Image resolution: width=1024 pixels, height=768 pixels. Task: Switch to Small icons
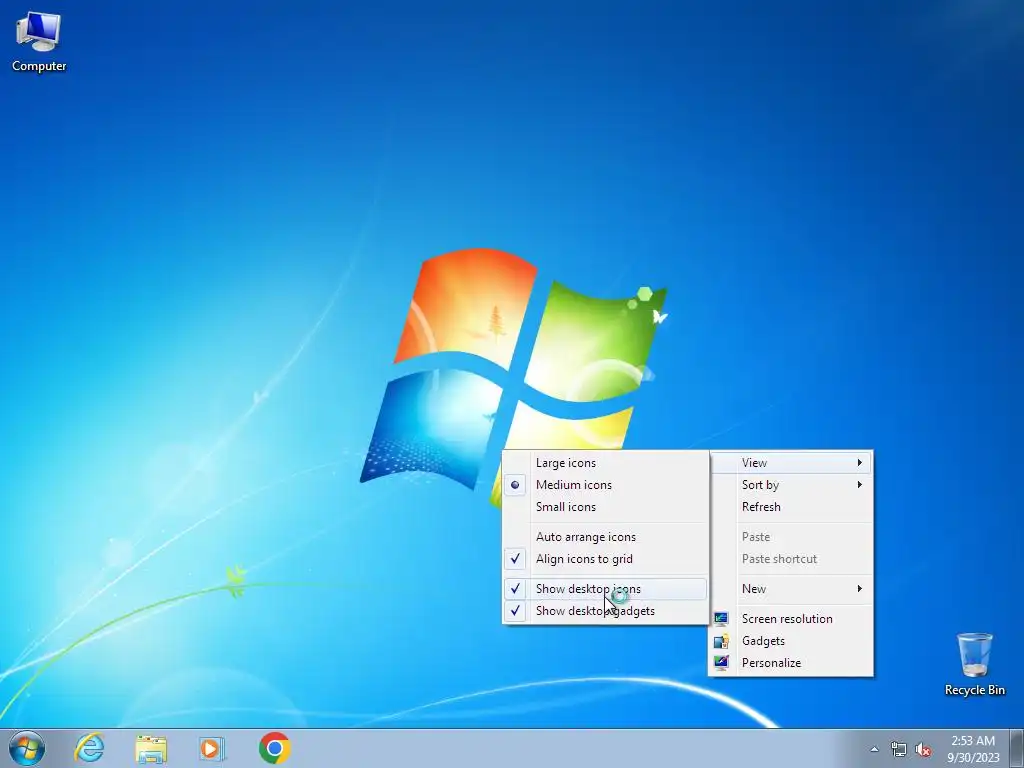pyautogui.click(x=605, y=507)
